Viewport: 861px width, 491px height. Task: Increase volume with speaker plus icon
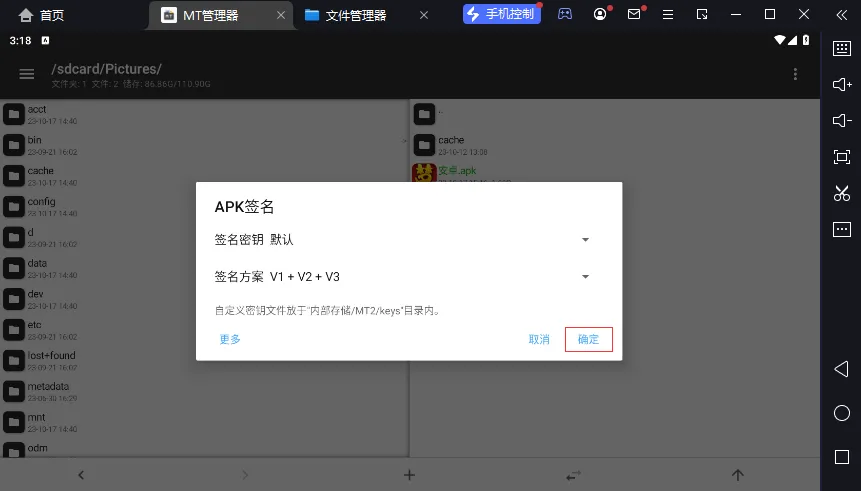[x=842, y=85]
